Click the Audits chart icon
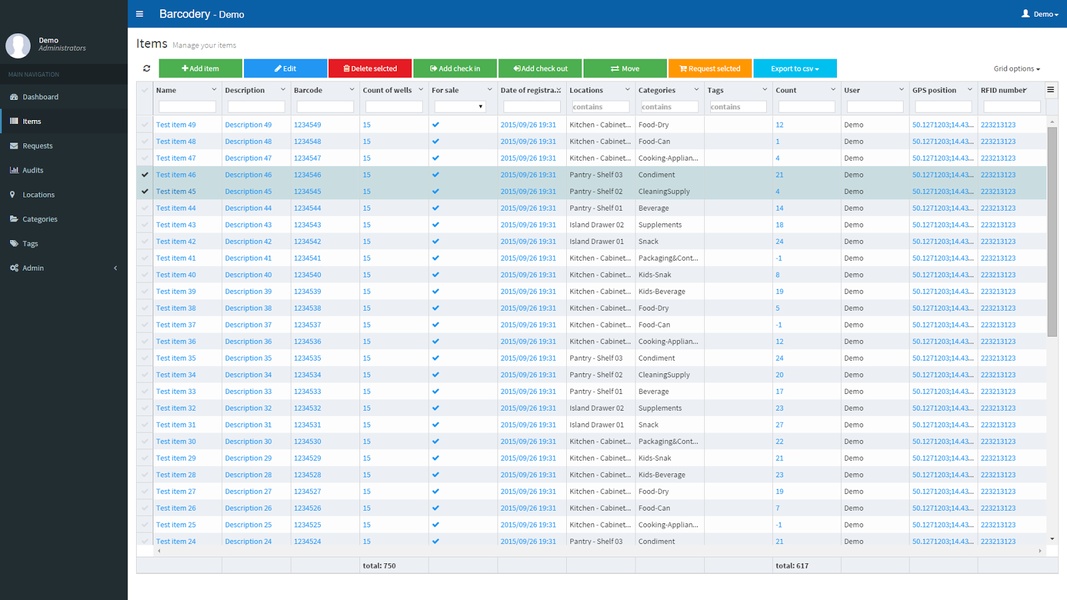1067x600 pixels. click(x=14, y=170)
